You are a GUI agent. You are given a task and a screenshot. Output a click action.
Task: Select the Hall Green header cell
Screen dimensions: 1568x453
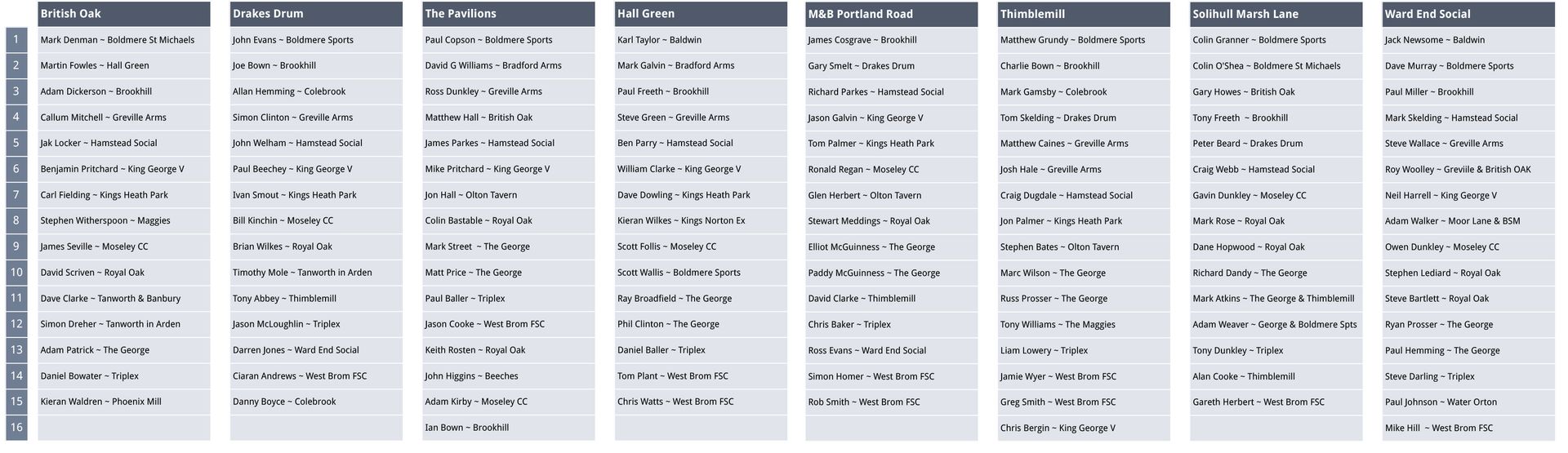click(x=701, y=14)
